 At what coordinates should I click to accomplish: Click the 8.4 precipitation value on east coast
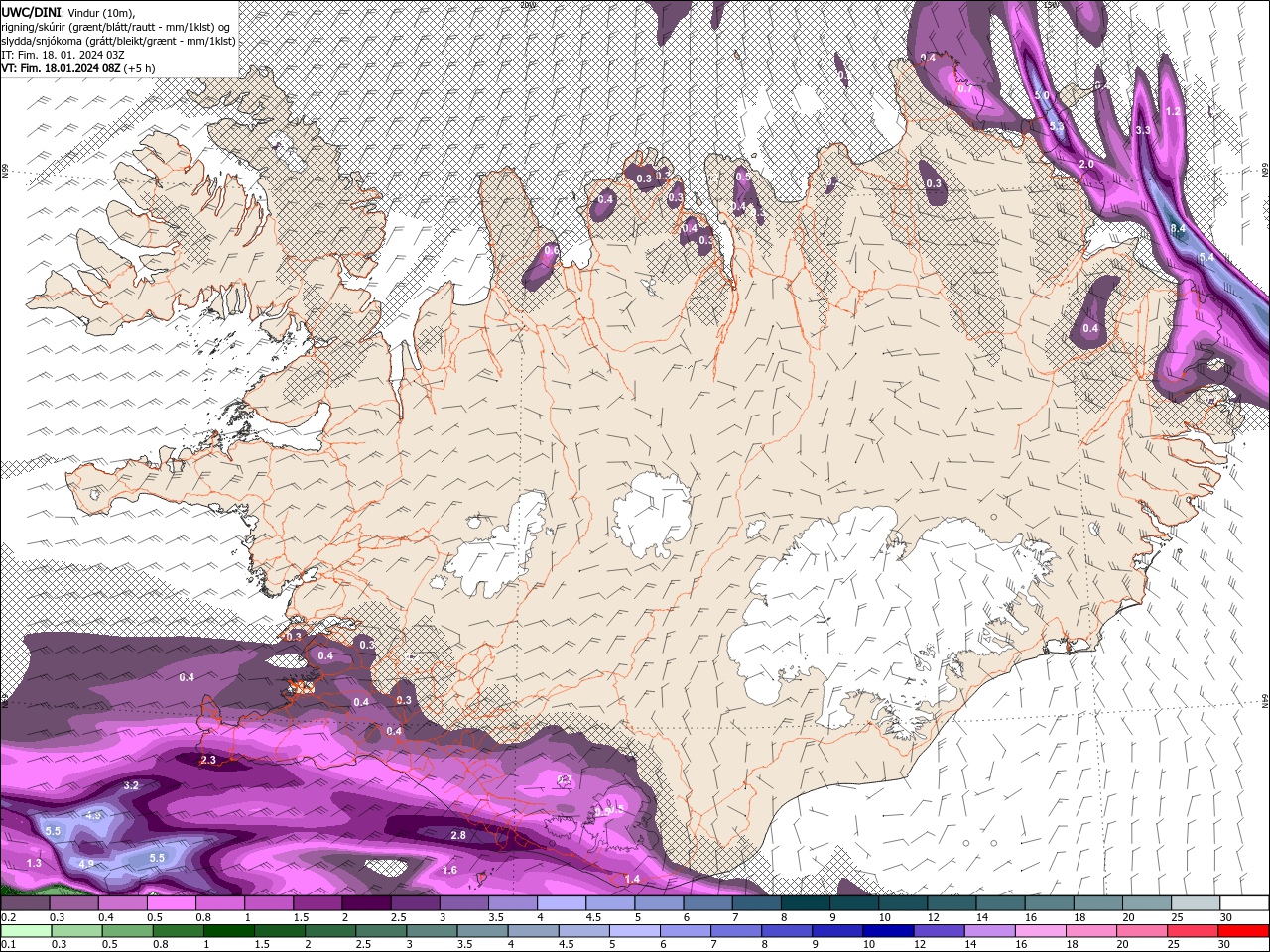(x=1179, y=229)
